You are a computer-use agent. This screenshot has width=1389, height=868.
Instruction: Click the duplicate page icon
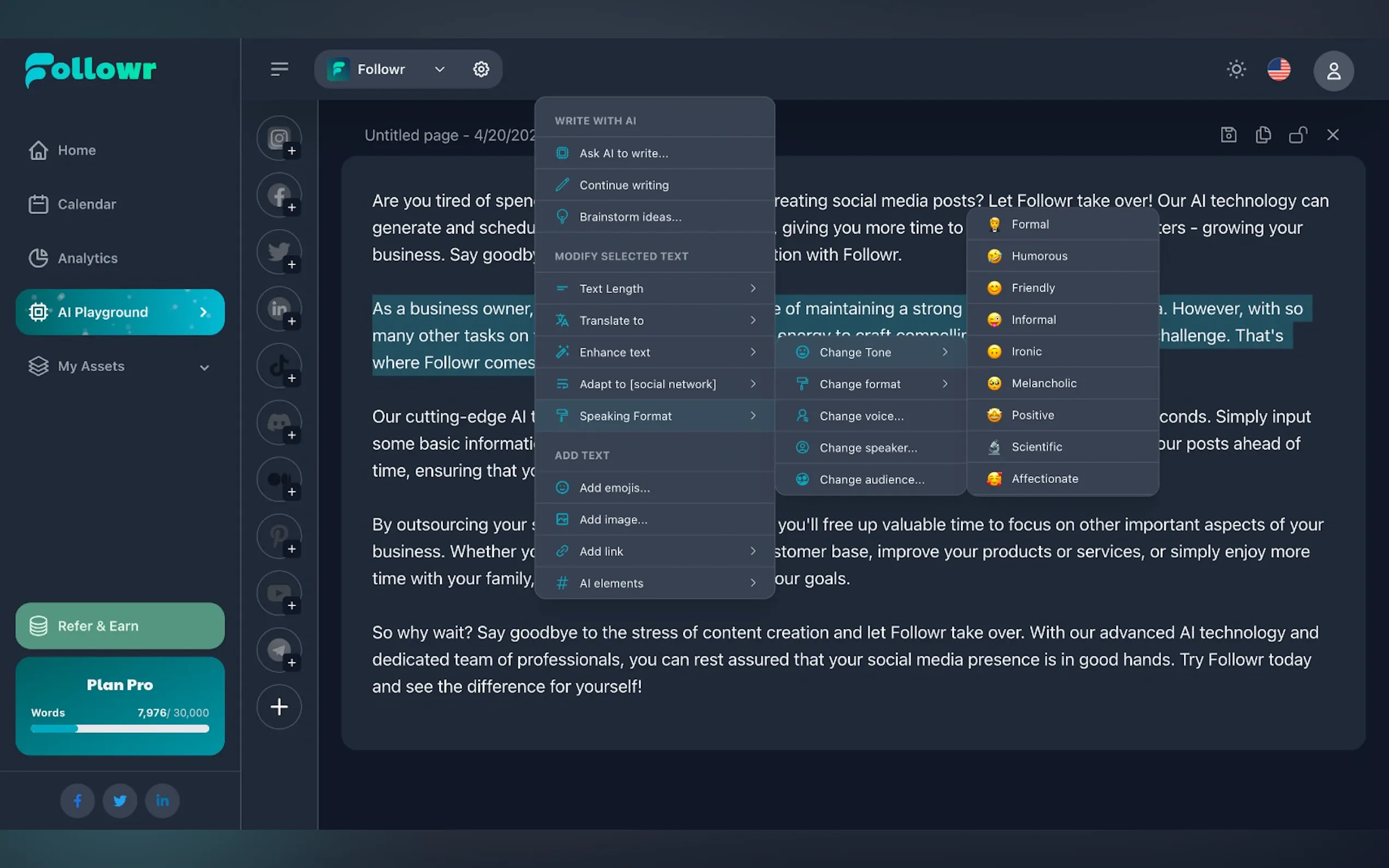coord(1263,135)
